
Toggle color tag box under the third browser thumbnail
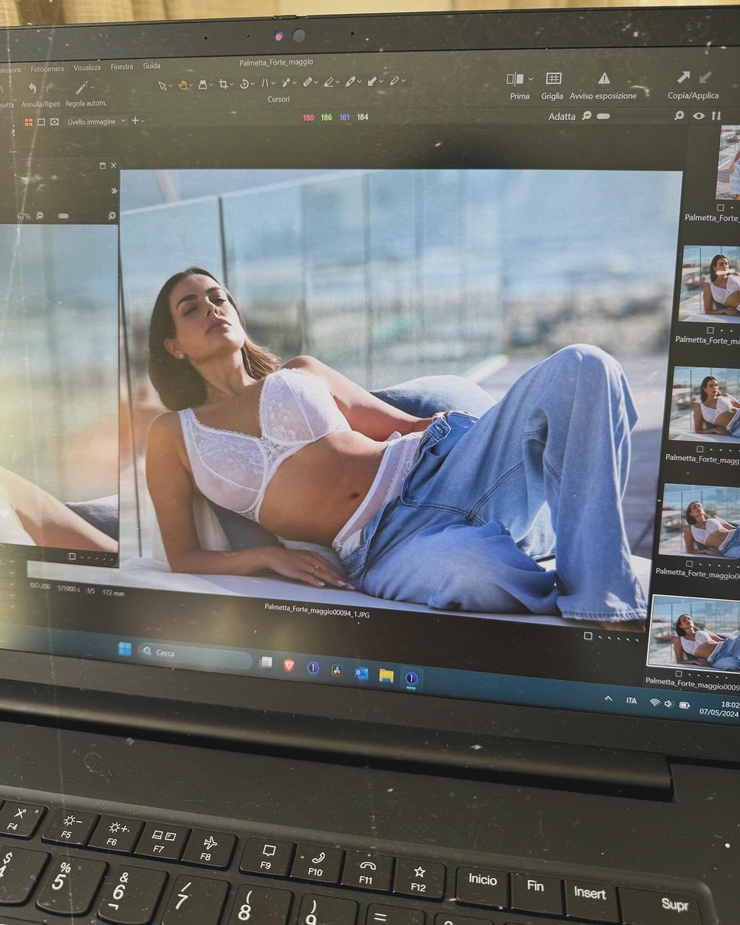(x=699, y=449)
